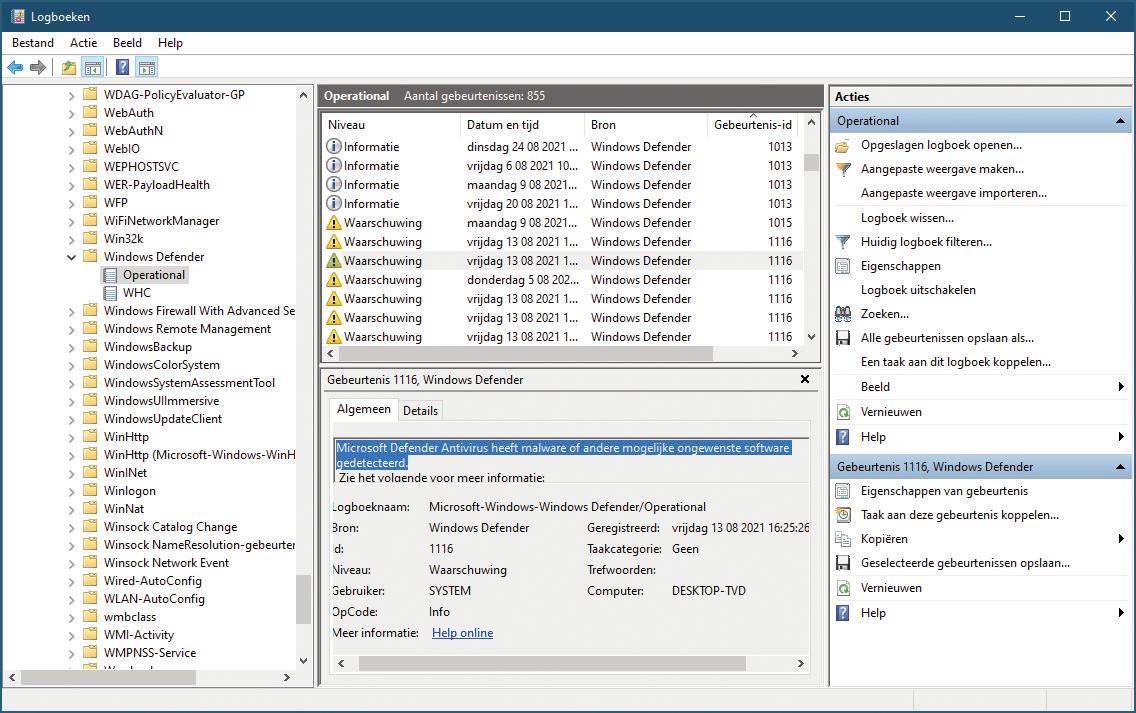Click the Kopiëren icon in actions pane
Image resolution: width=1136 pixels, height=713 pixels.
tap(843, 539)
